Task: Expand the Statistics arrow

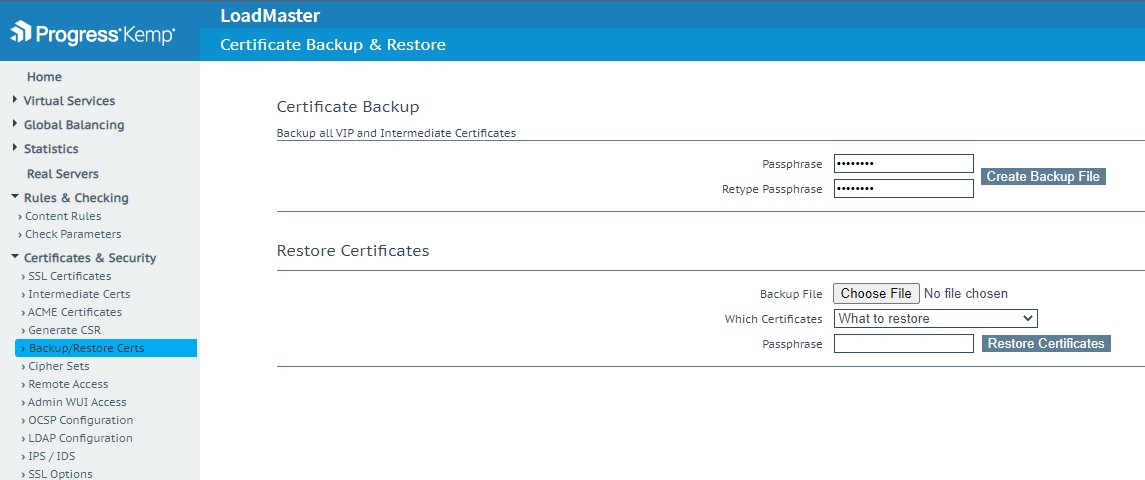Action: click(15, 148)
